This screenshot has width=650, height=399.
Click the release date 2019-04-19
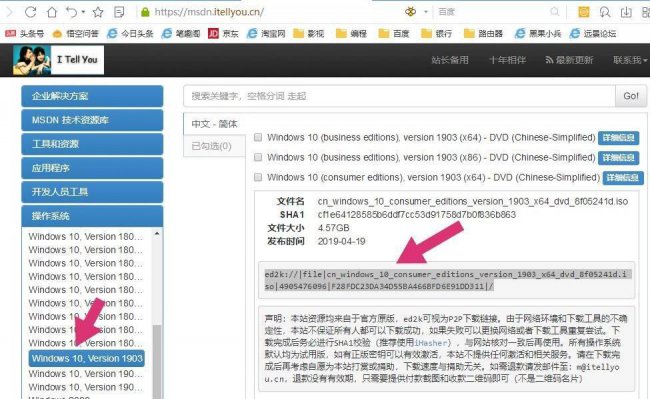341,241
